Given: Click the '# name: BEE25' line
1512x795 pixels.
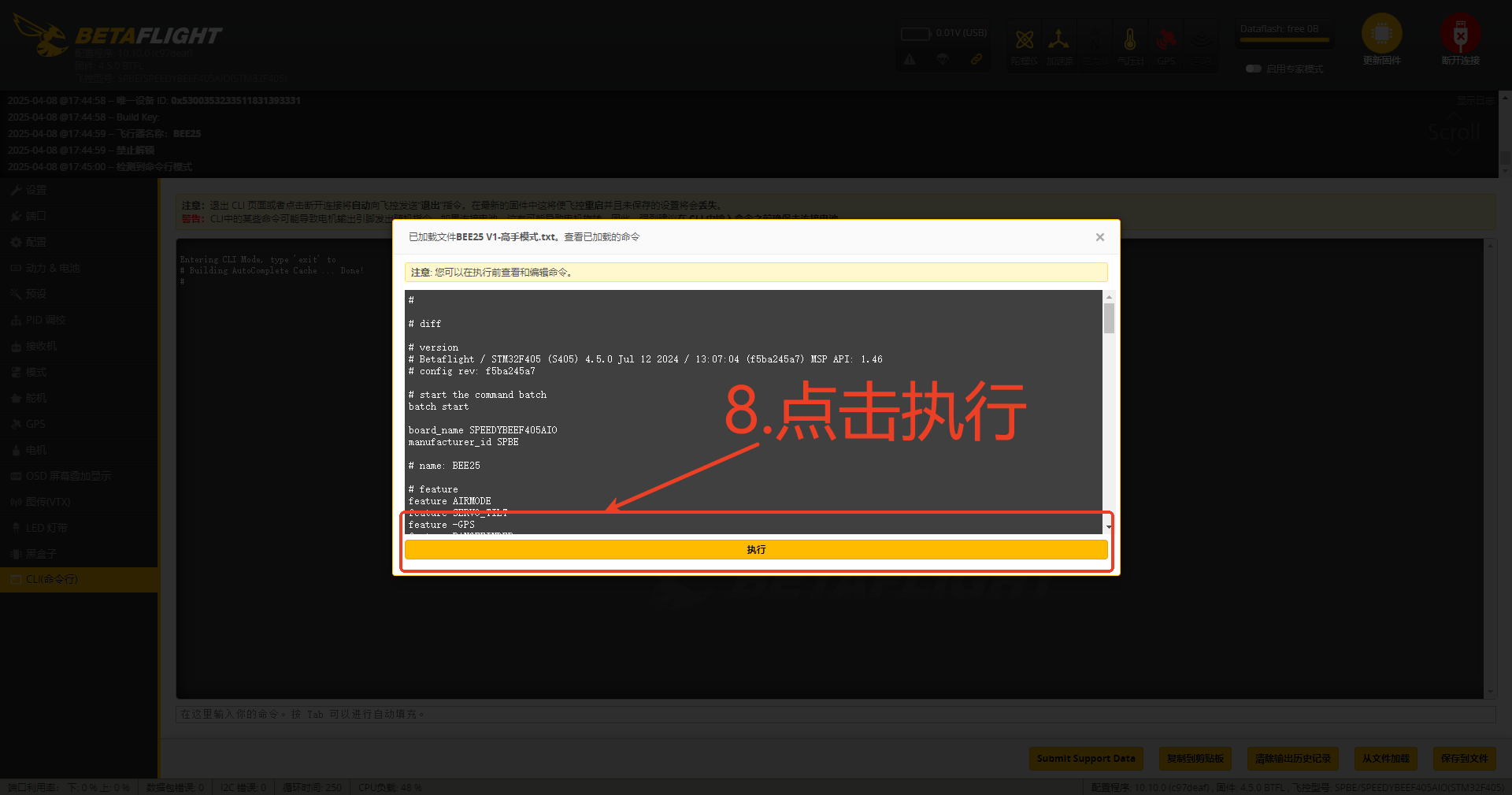Looking at the screenshot, I should [444, 466].
